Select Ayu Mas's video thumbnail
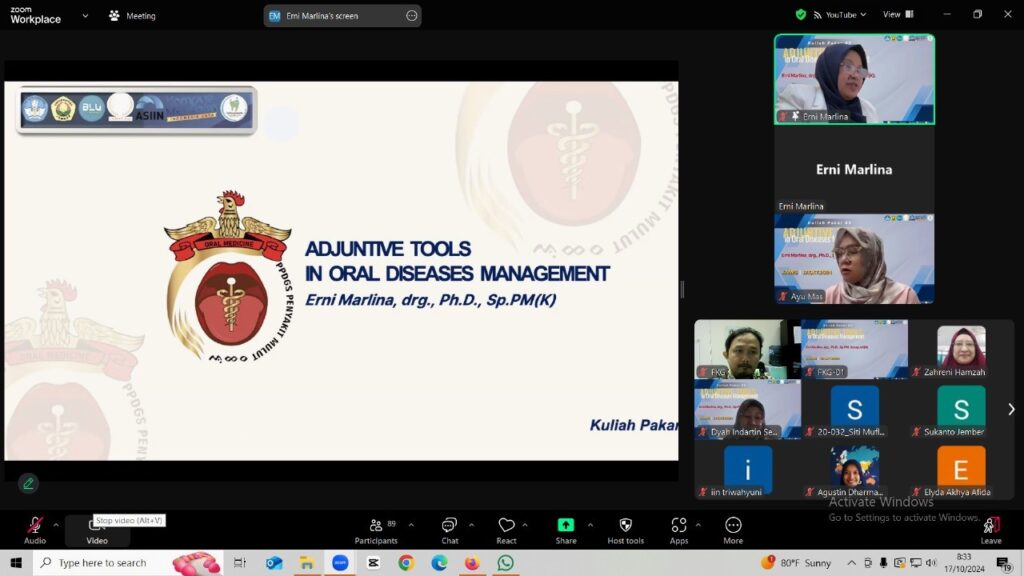The height and width of the screenshot is (576, 1024). click(x=854, y=259)
